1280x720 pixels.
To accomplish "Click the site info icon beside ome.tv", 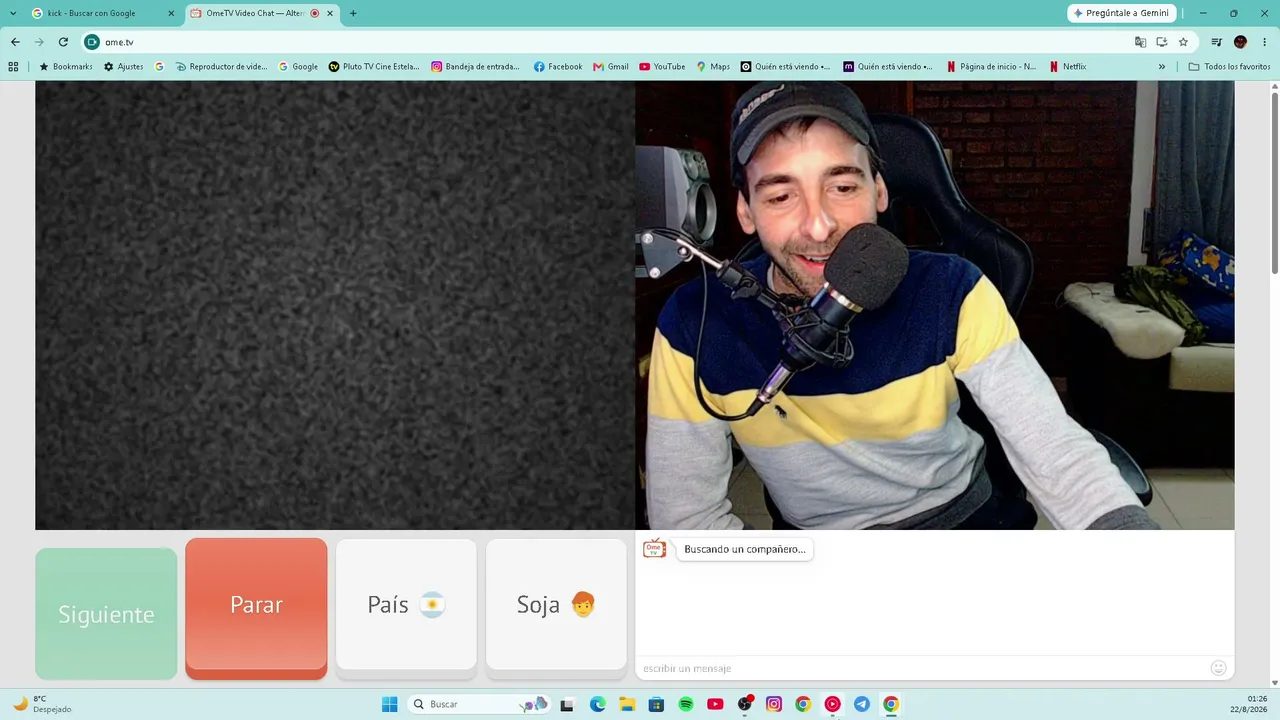I will [92, 42].
